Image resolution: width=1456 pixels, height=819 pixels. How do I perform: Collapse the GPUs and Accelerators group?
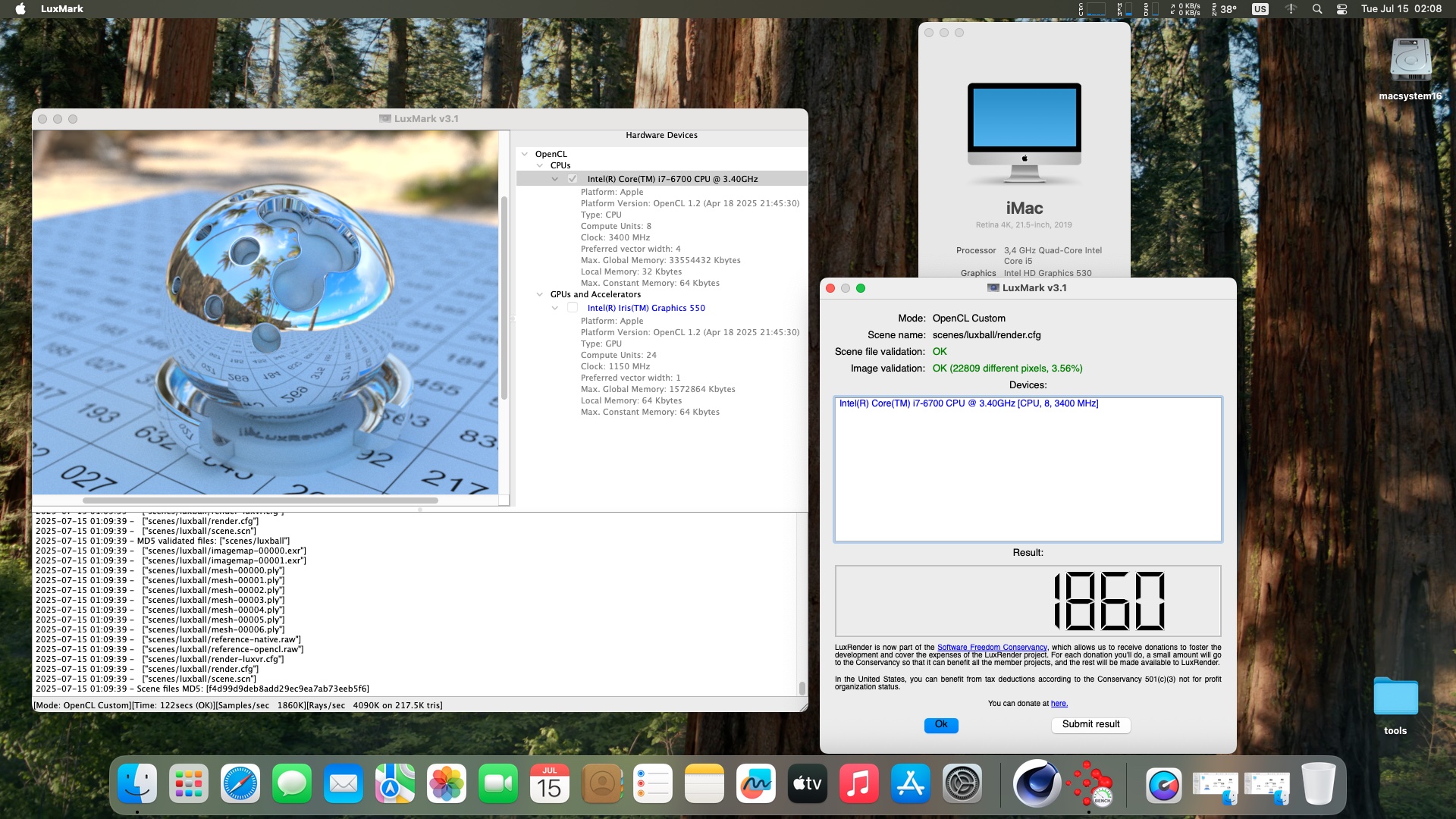(539, 294)
